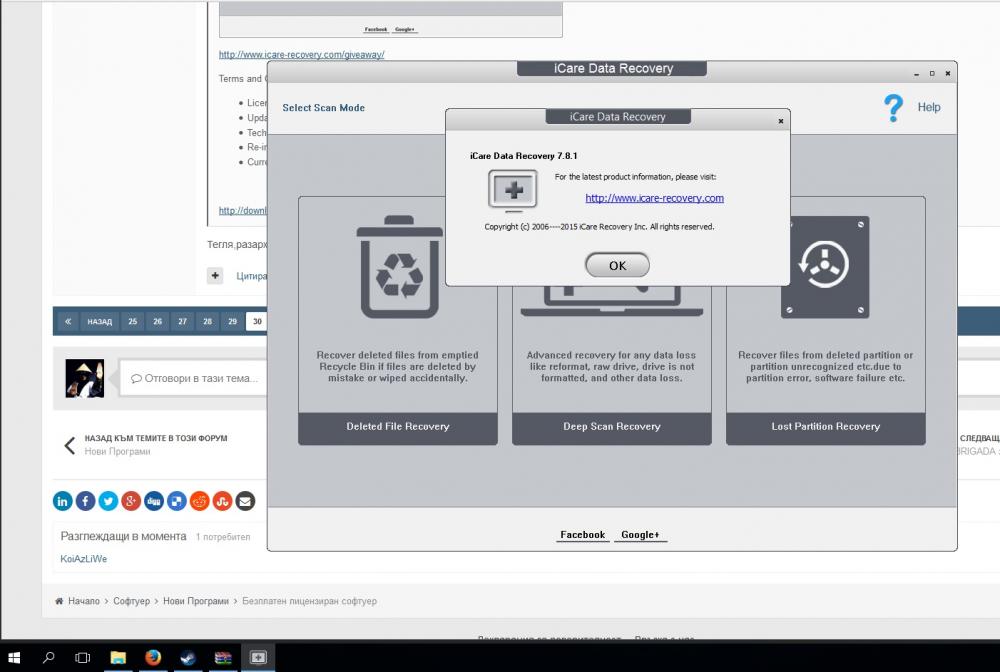This screenshot has height=672, width=1000.
Task: Choose Deep Scan Recovery mode
Action: coord(612,427)
